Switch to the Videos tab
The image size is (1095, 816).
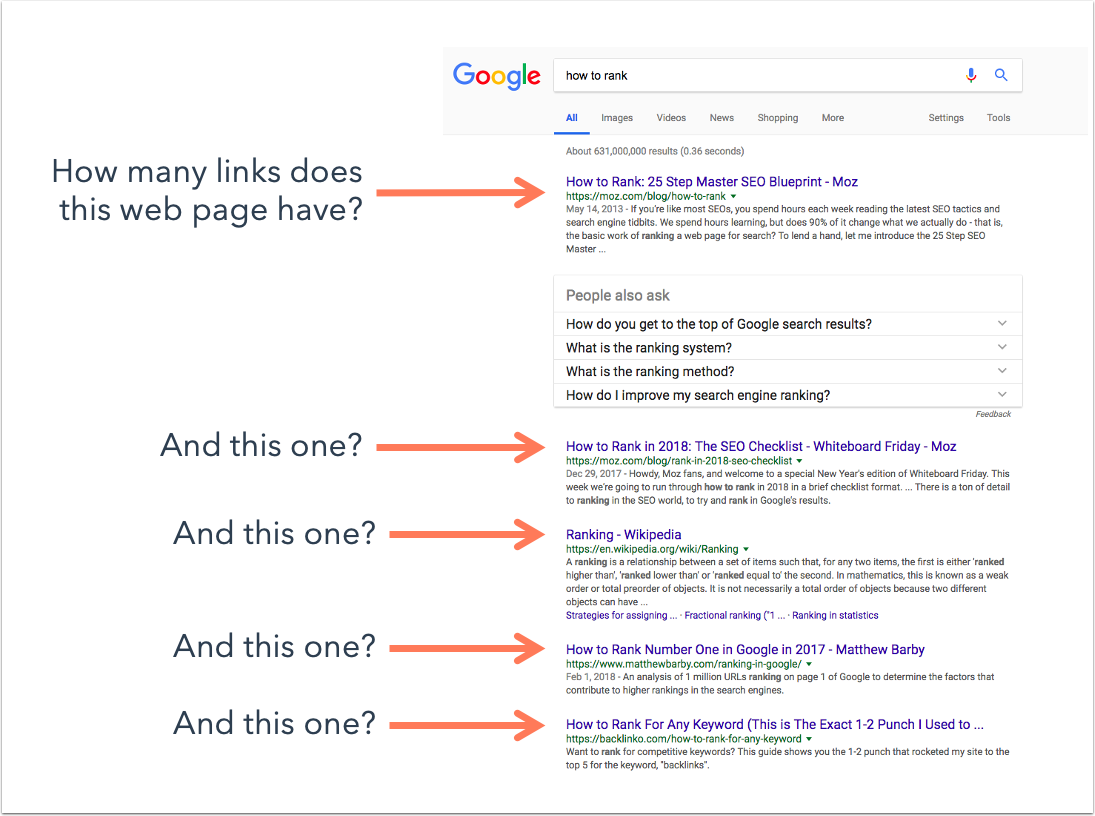coord(671,118)
